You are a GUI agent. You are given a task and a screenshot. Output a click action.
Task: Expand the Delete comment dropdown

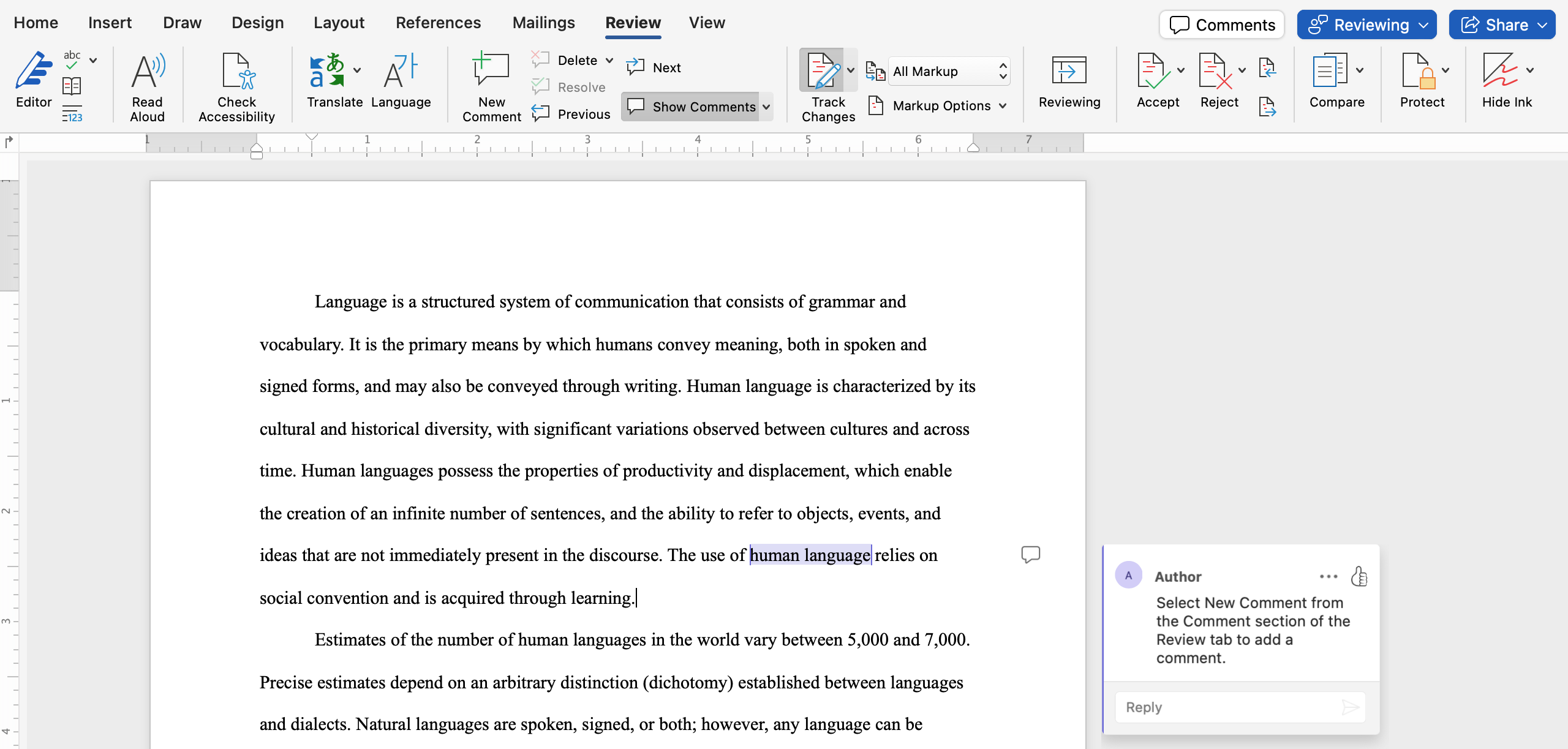[x=609, y=60]
